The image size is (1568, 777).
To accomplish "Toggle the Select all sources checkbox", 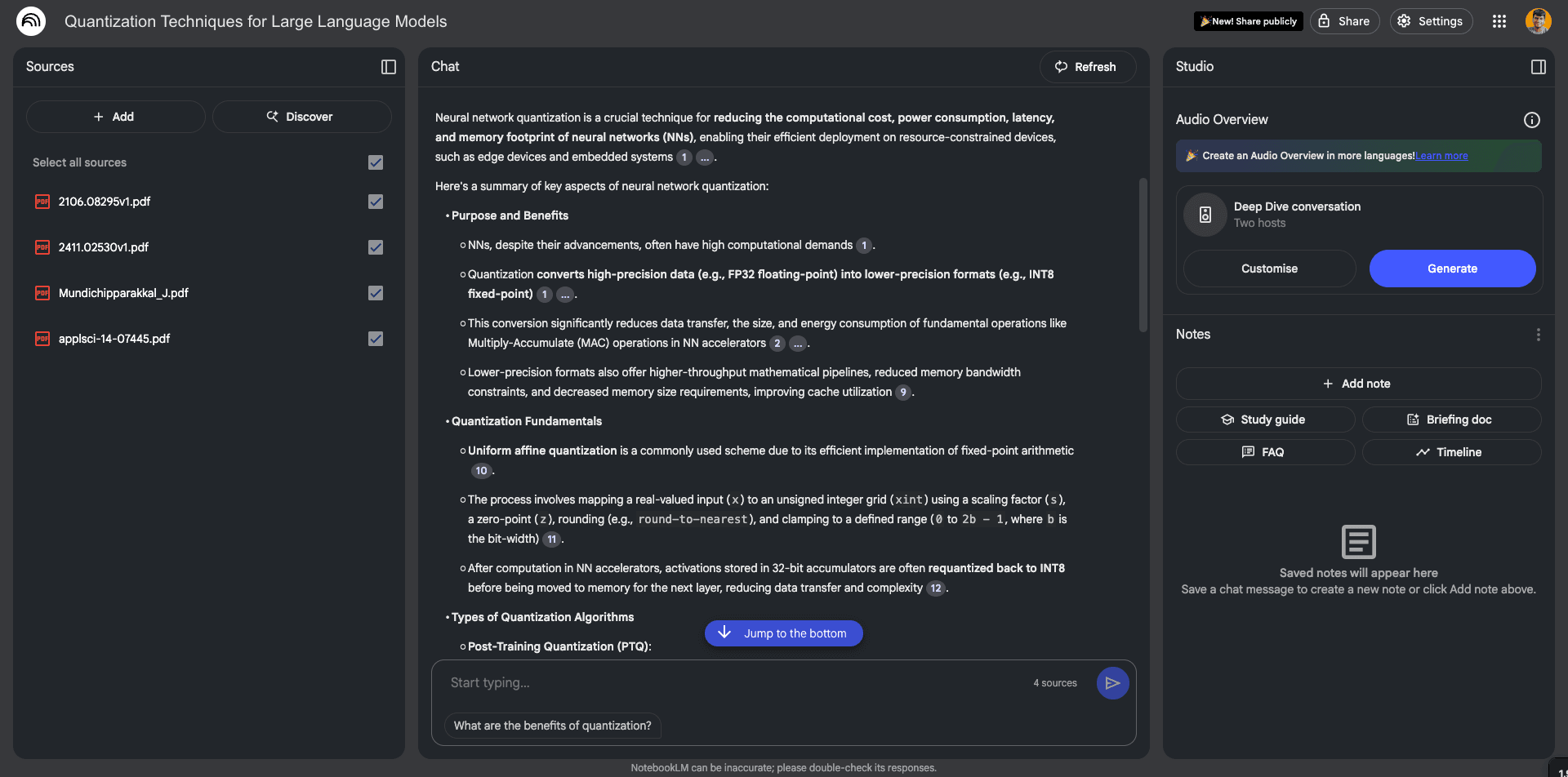I will pyautogui.click(x=376, y=162).
